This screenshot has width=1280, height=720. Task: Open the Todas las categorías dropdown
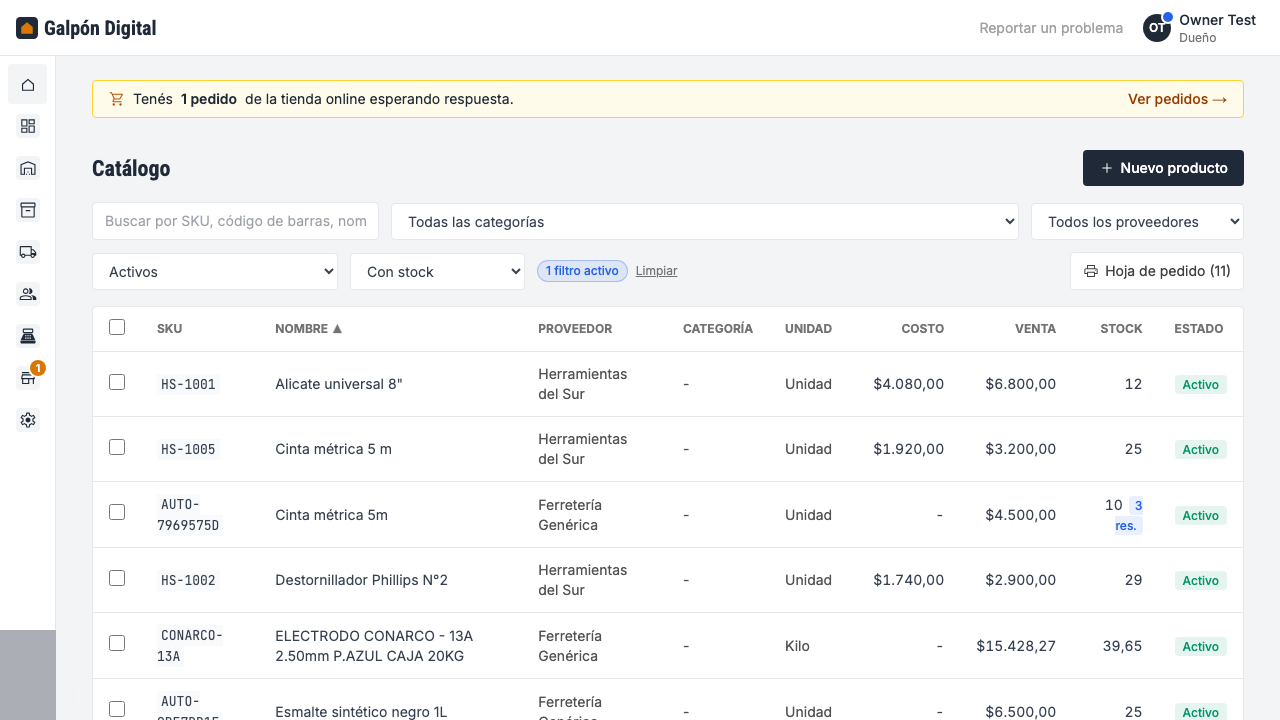coord(705,222)
